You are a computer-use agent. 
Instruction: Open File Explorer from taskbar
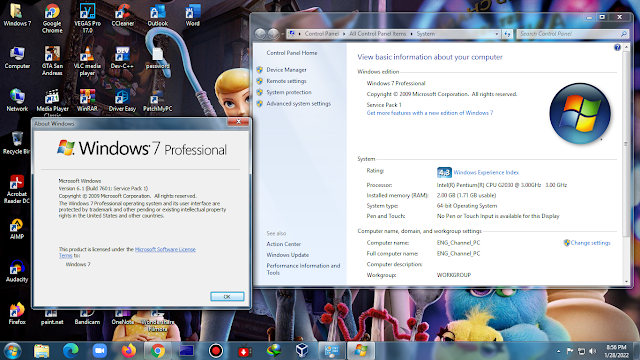42,351
